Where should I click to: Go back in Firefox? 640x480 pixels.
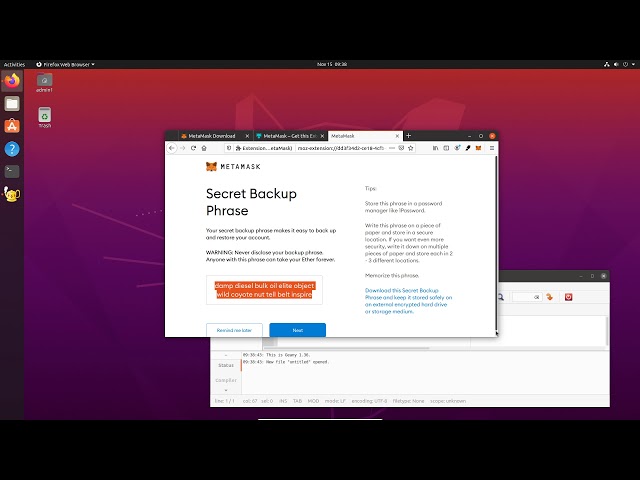pos(172,148)
